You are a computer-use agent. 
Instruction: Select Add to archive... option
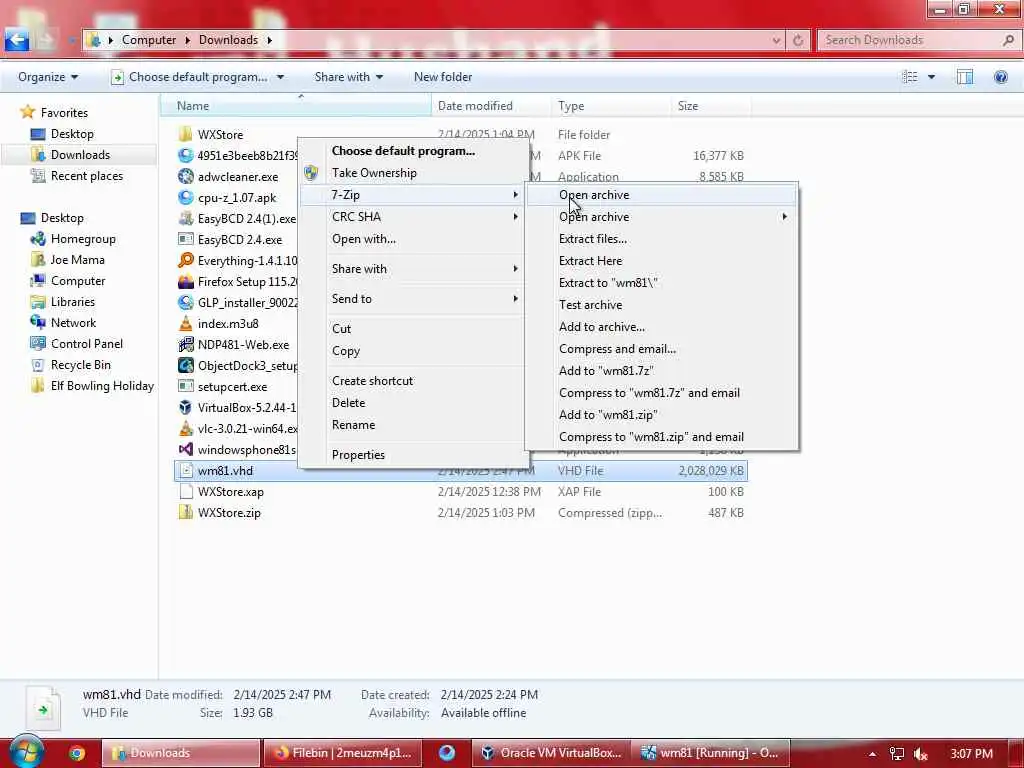[601, 327]
